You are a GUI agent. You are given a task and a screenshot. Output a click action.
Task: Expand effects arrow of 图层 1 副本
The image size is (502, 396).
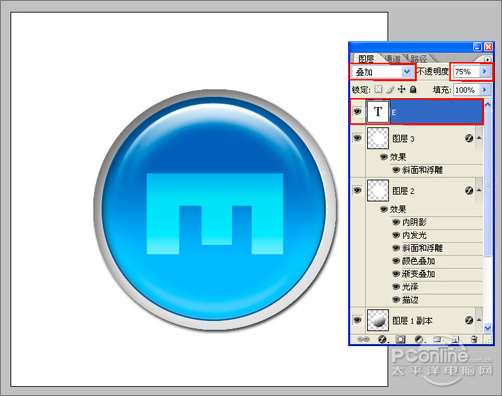click(479, 320)
